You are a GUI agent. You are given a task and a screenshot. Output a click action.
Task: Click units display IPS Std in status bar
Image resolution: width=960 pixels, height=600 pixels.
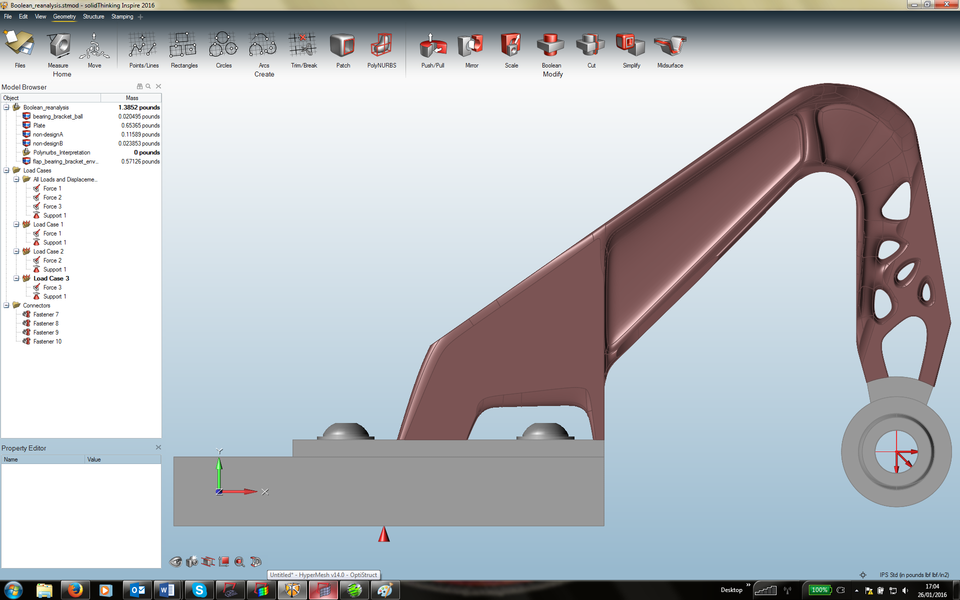click(914, 575)
